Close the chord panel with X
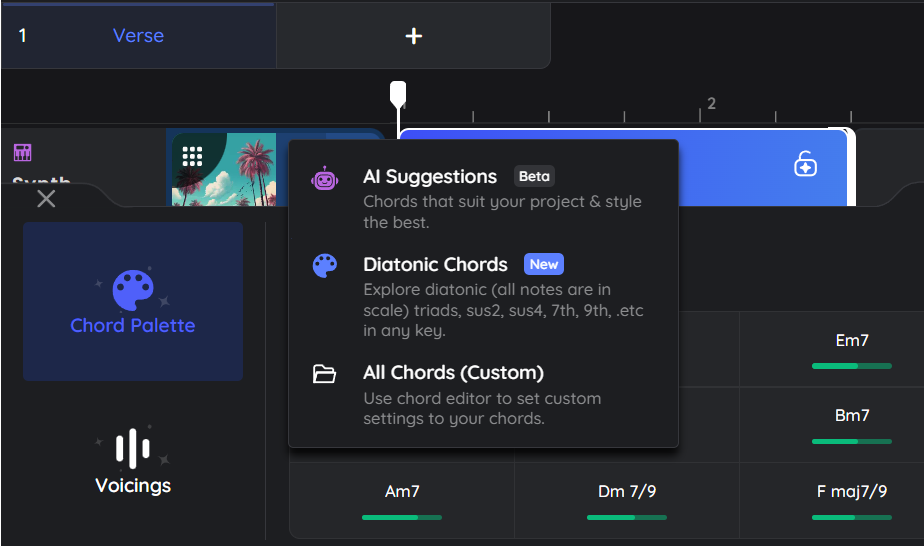This screenshot has width=924, height=546. 46,198
